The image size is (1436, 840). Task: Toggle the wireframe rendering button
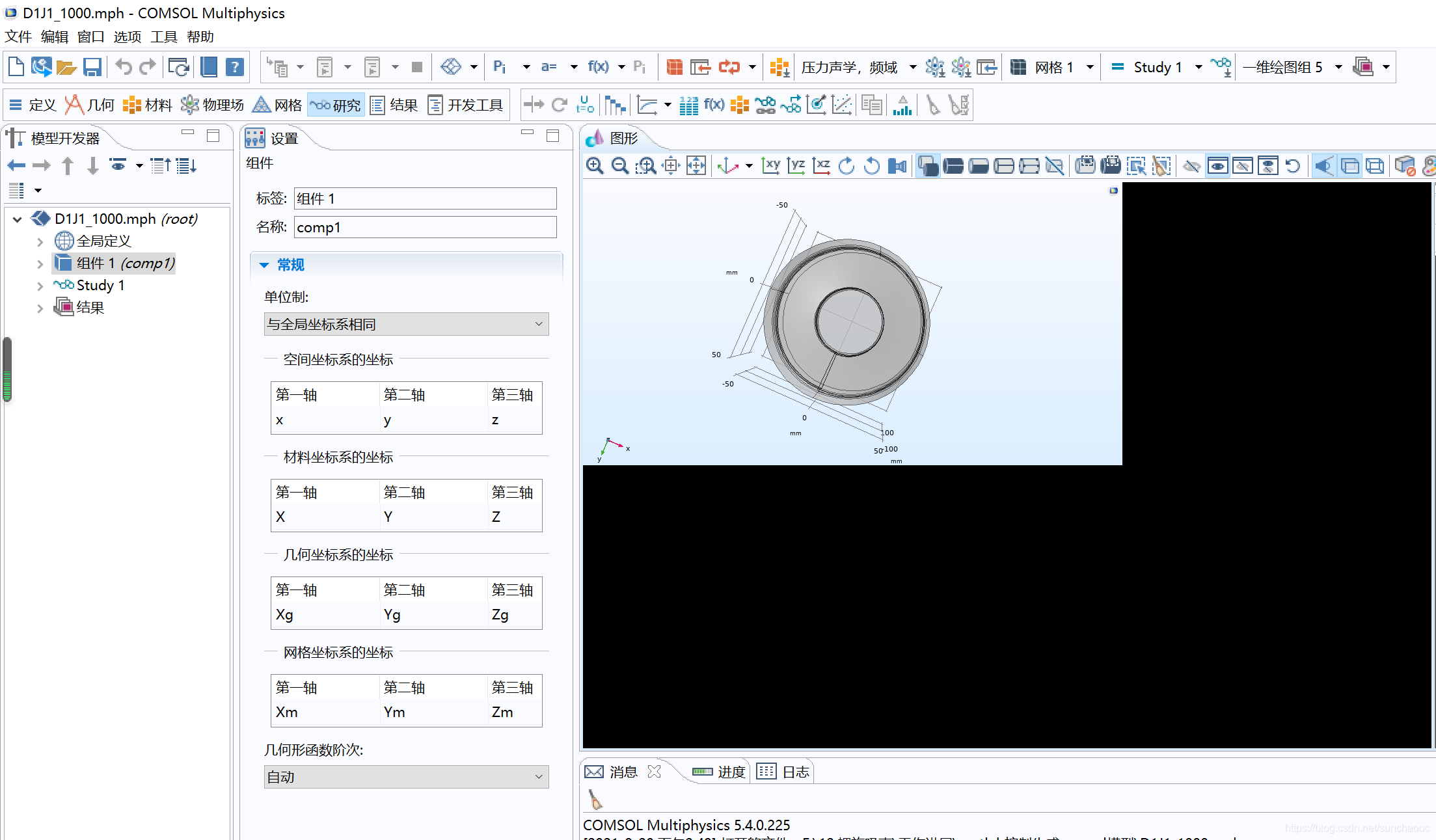1374,166
